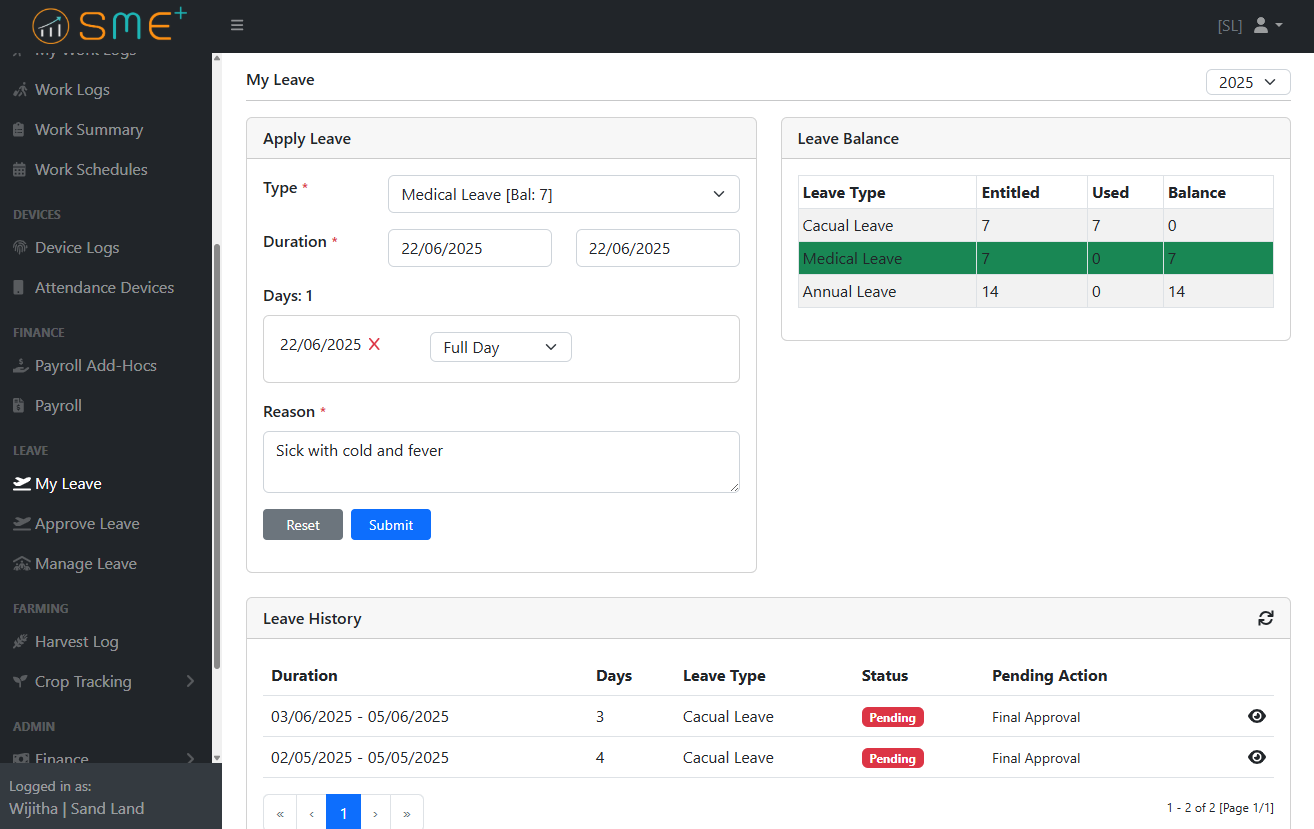Open Work Summary page

[x=89, y=129]
